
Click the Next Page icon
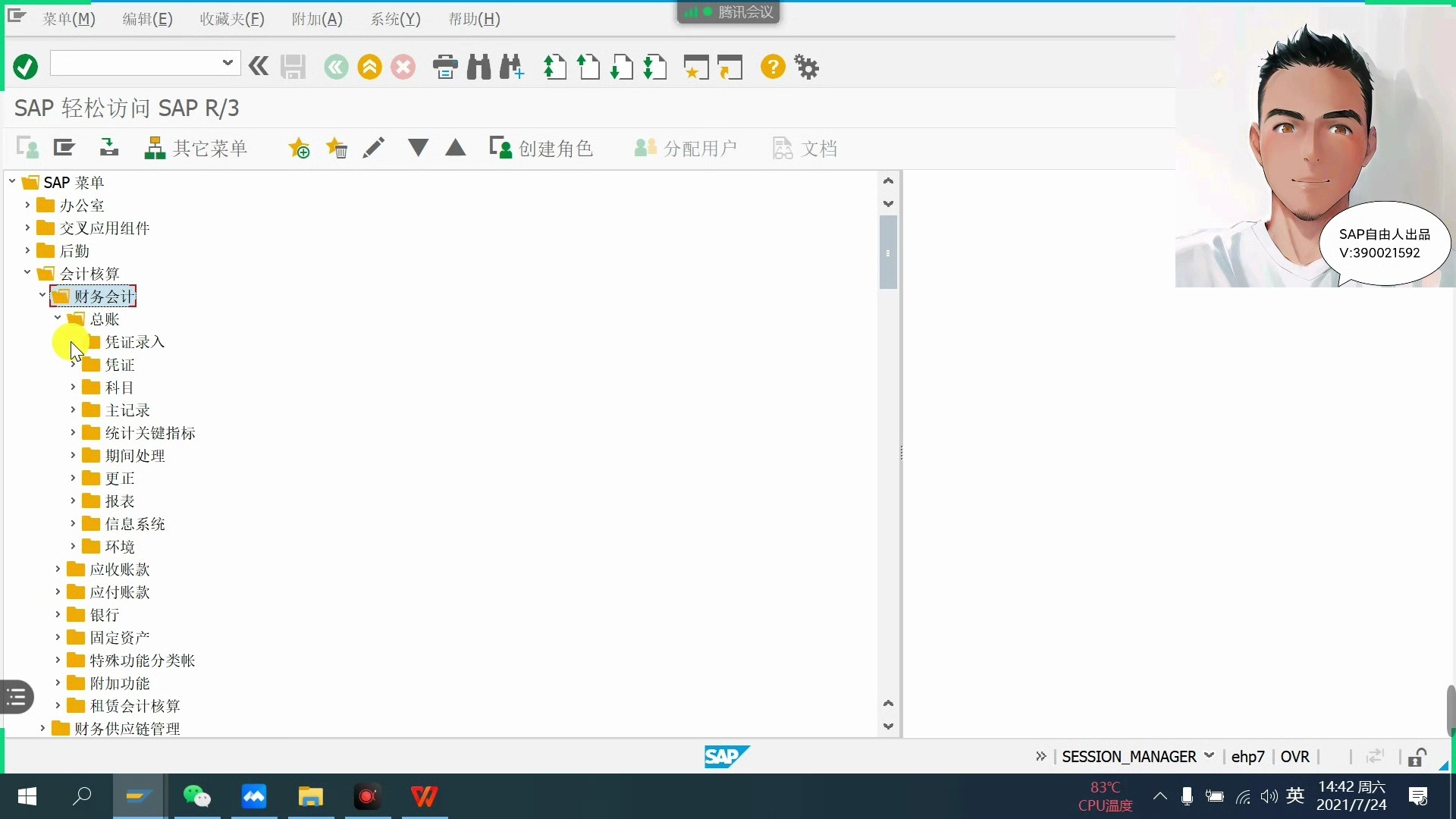(622, 67)
